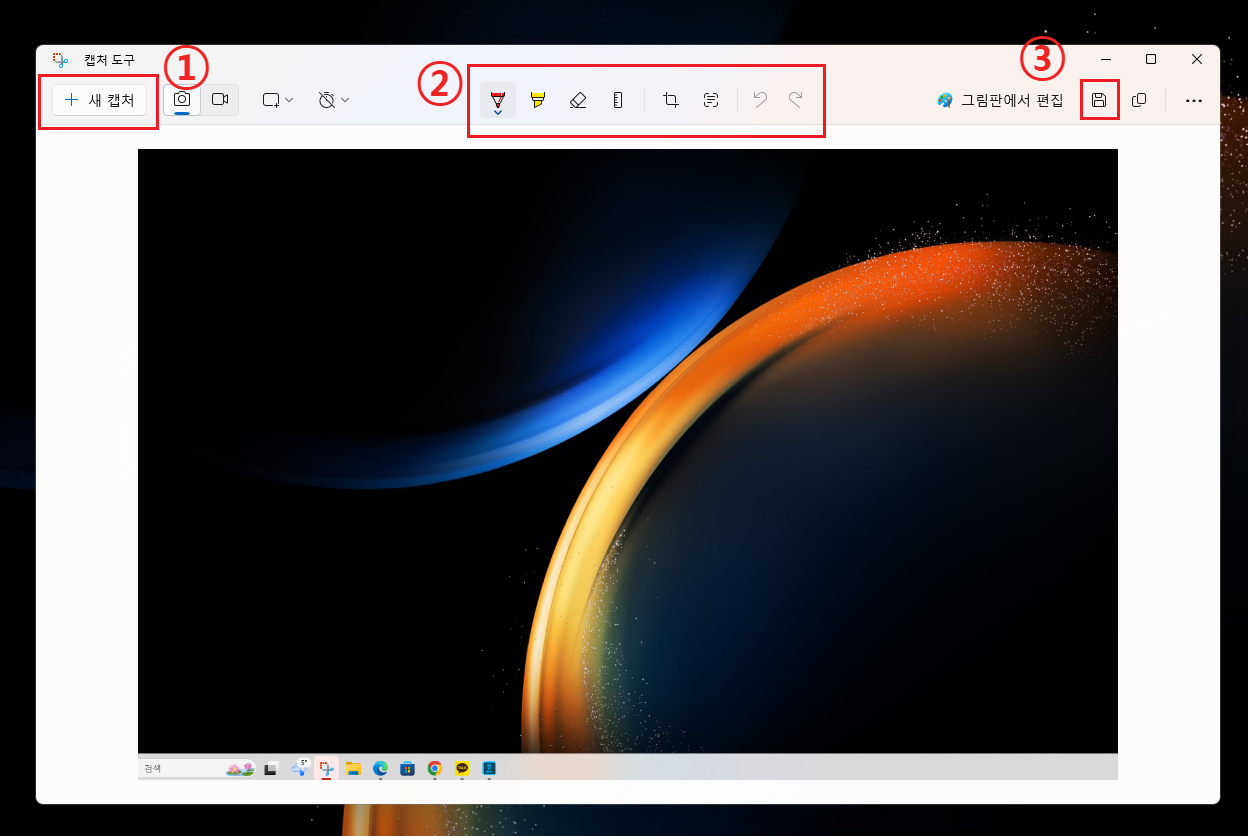Image resolution: width=1248 pixels, height=836 pixels.
Task: Select the Eraser tool
Action: coord(577,100)
